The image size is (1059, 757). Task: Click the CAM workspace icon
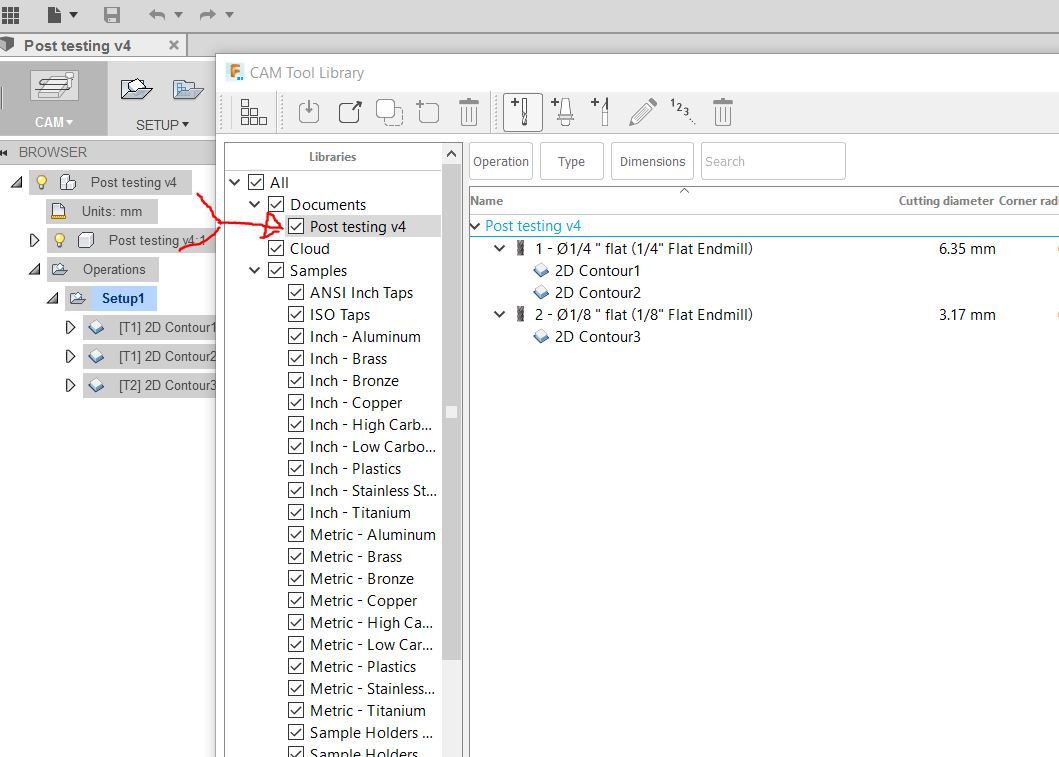(x=54, y=86)
